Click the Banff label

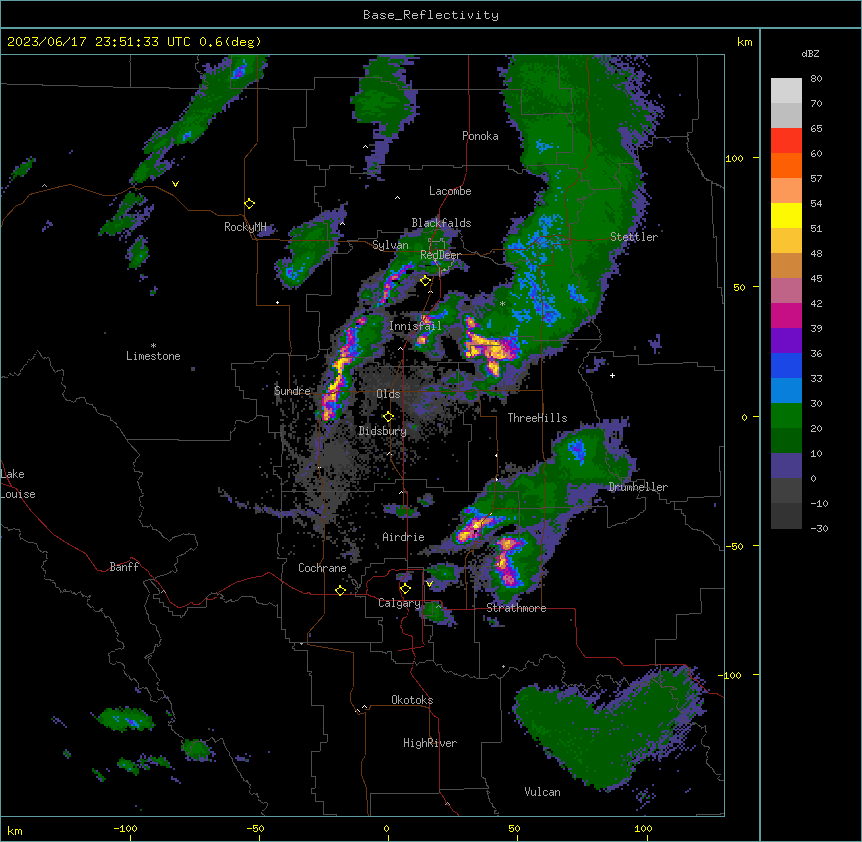tap(124, 567)
